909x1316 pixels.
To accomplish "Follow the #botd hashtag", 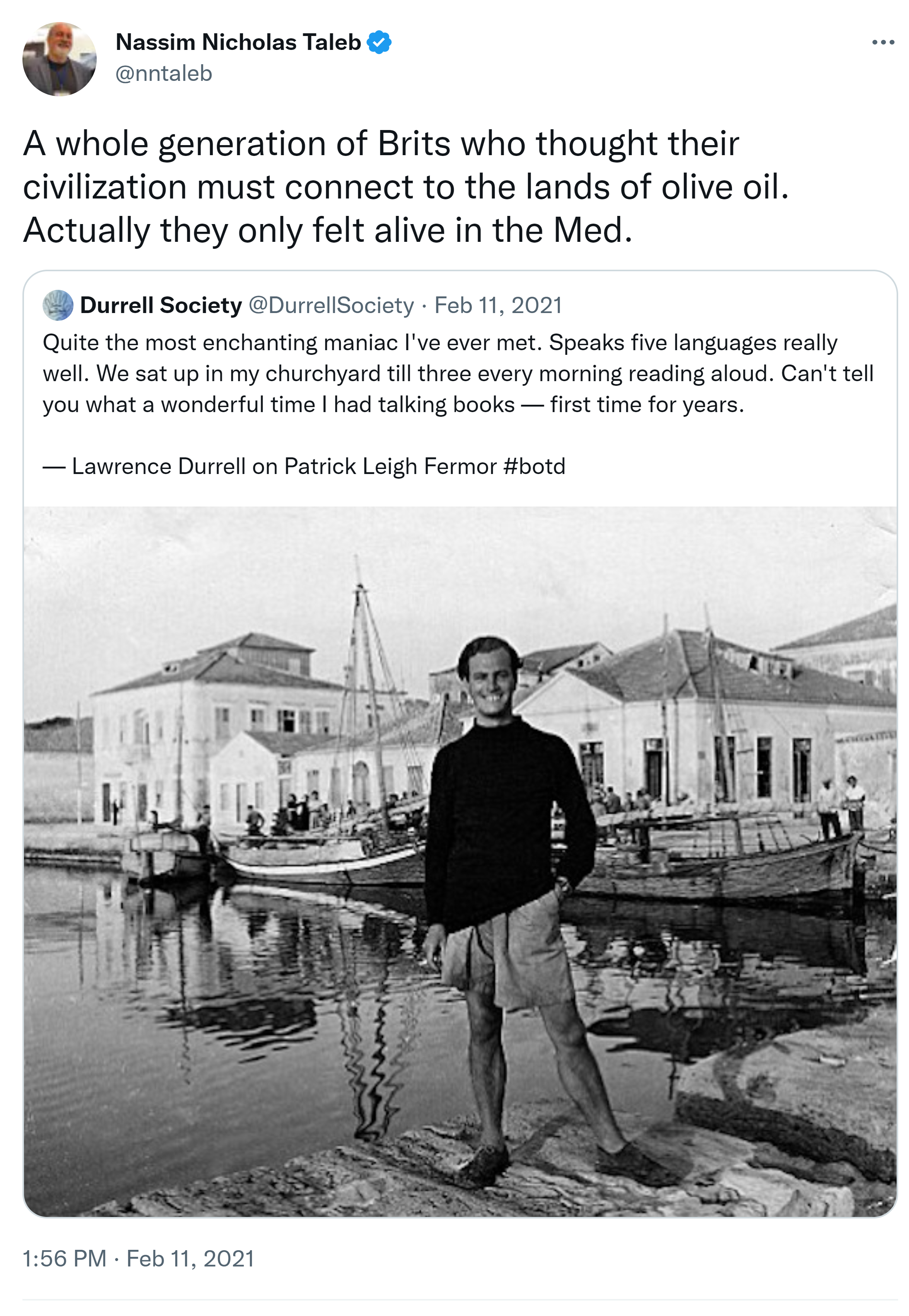I will pyautogui.click(x=534, y=466).
